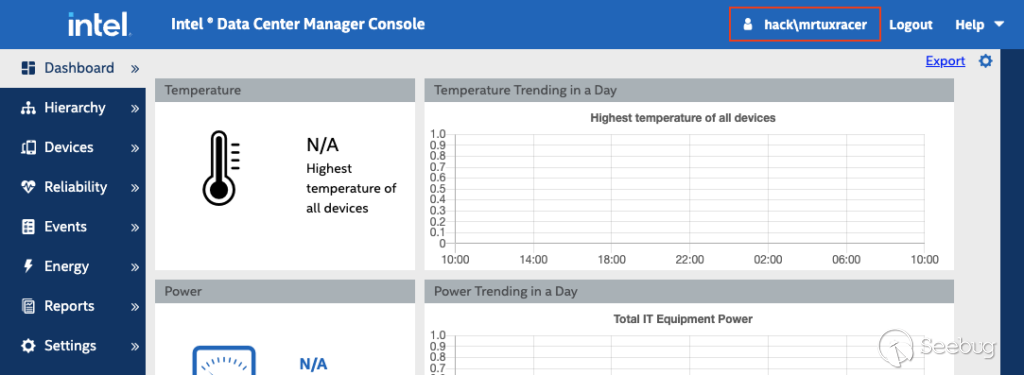
Task: Open dashboard settings gear icon
Action: (x=985, y=61)
